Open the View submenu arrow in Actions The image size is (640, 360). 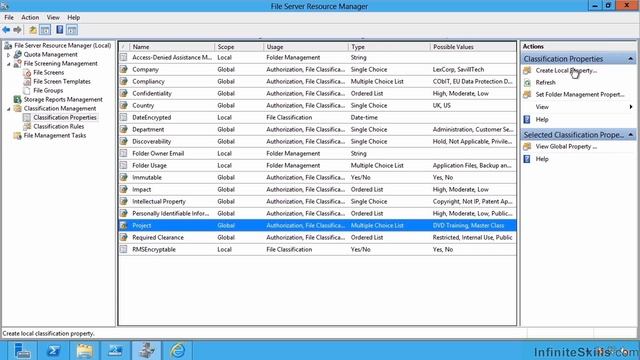click(x=631, y=107)
